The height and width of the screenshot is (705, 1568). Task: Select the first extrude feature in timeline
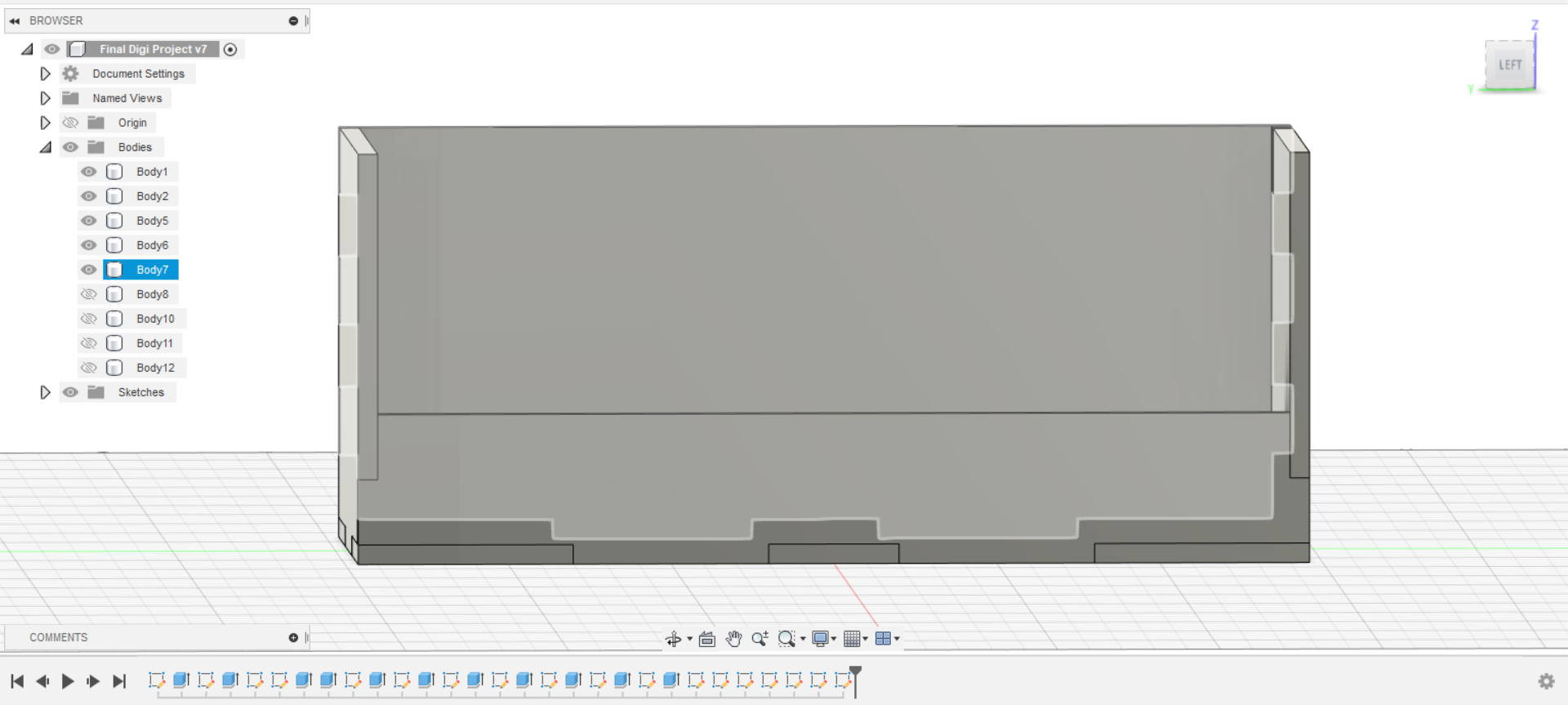coord(181,680)
